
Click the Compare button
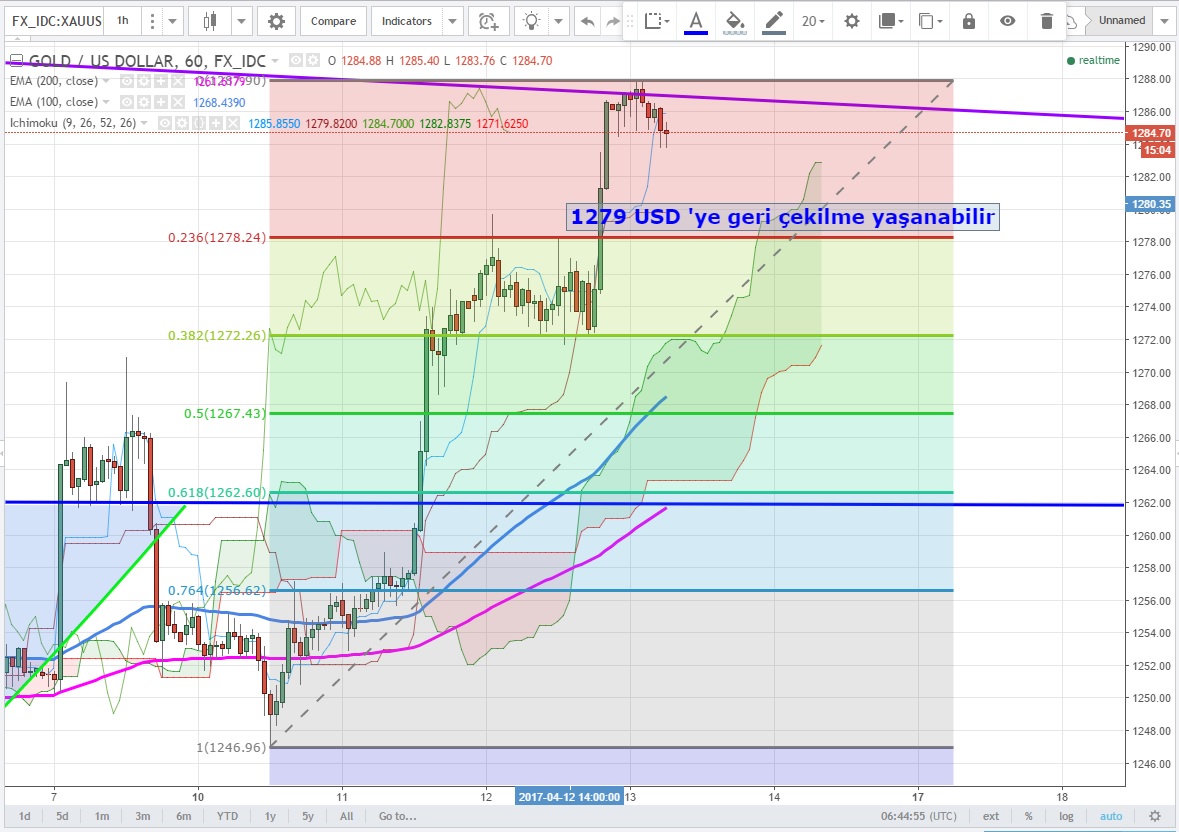[x=333, y=21]
